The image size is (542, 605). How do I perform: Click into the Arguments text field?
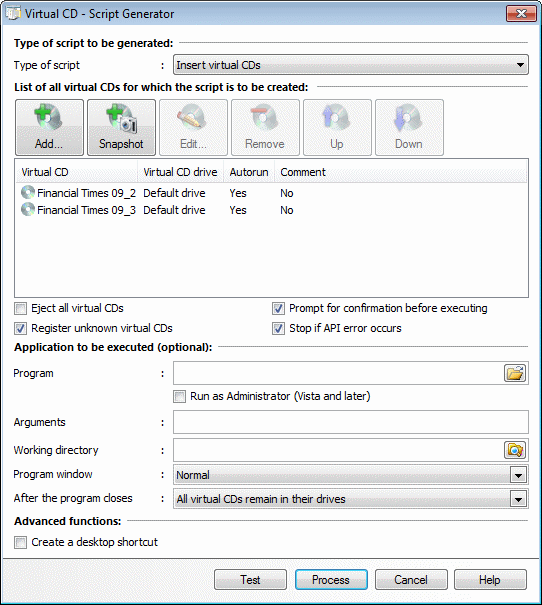point(351,422)
